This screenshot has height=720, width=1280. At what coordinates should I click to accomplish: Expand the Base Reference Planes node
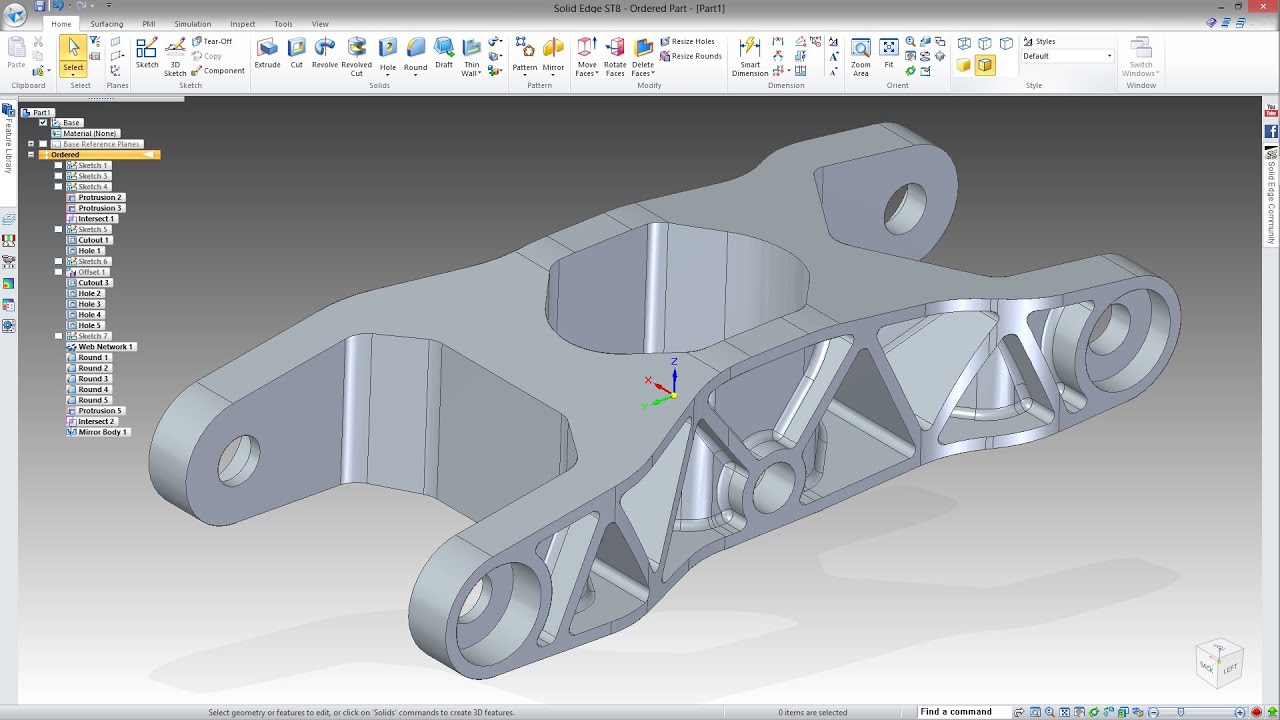pos(31,144)
